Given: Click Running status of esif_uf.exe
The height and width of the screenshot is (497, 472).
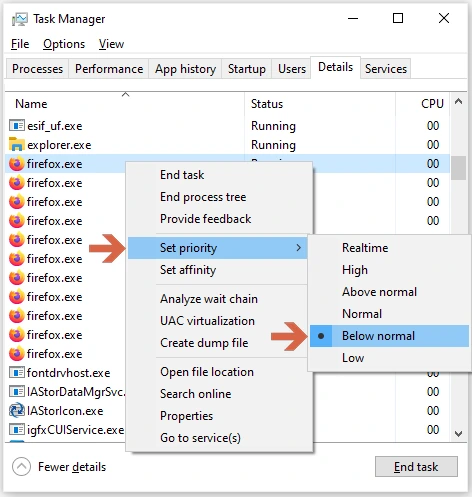Looking at the screenshot, I should click(273, 126).
